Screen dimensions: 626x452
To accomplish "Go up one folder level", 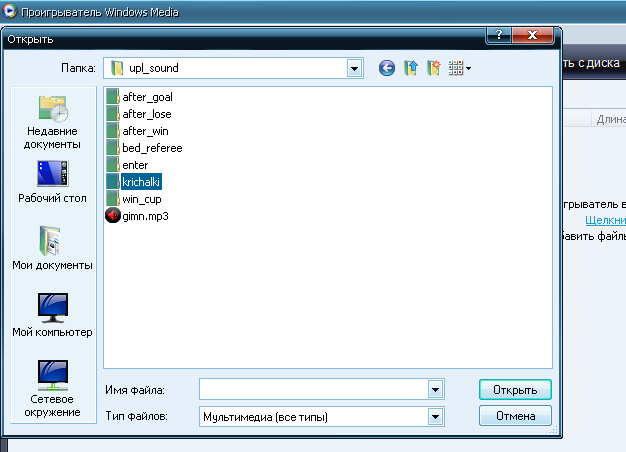I will (x=410, y=68).
